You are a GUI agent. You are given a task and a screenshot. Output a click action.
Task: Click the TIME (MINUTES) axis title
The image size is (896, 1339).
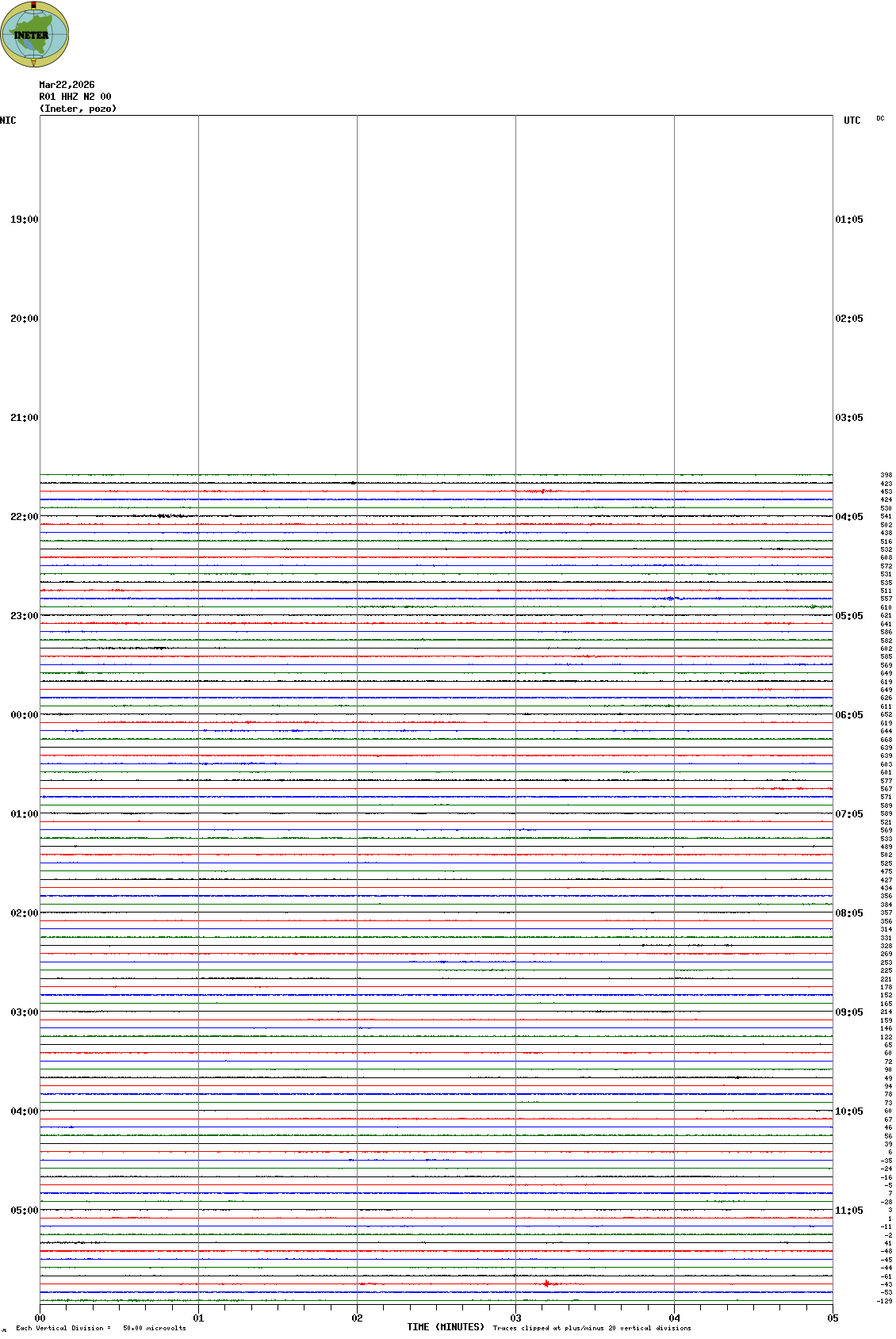point(446,1327)
